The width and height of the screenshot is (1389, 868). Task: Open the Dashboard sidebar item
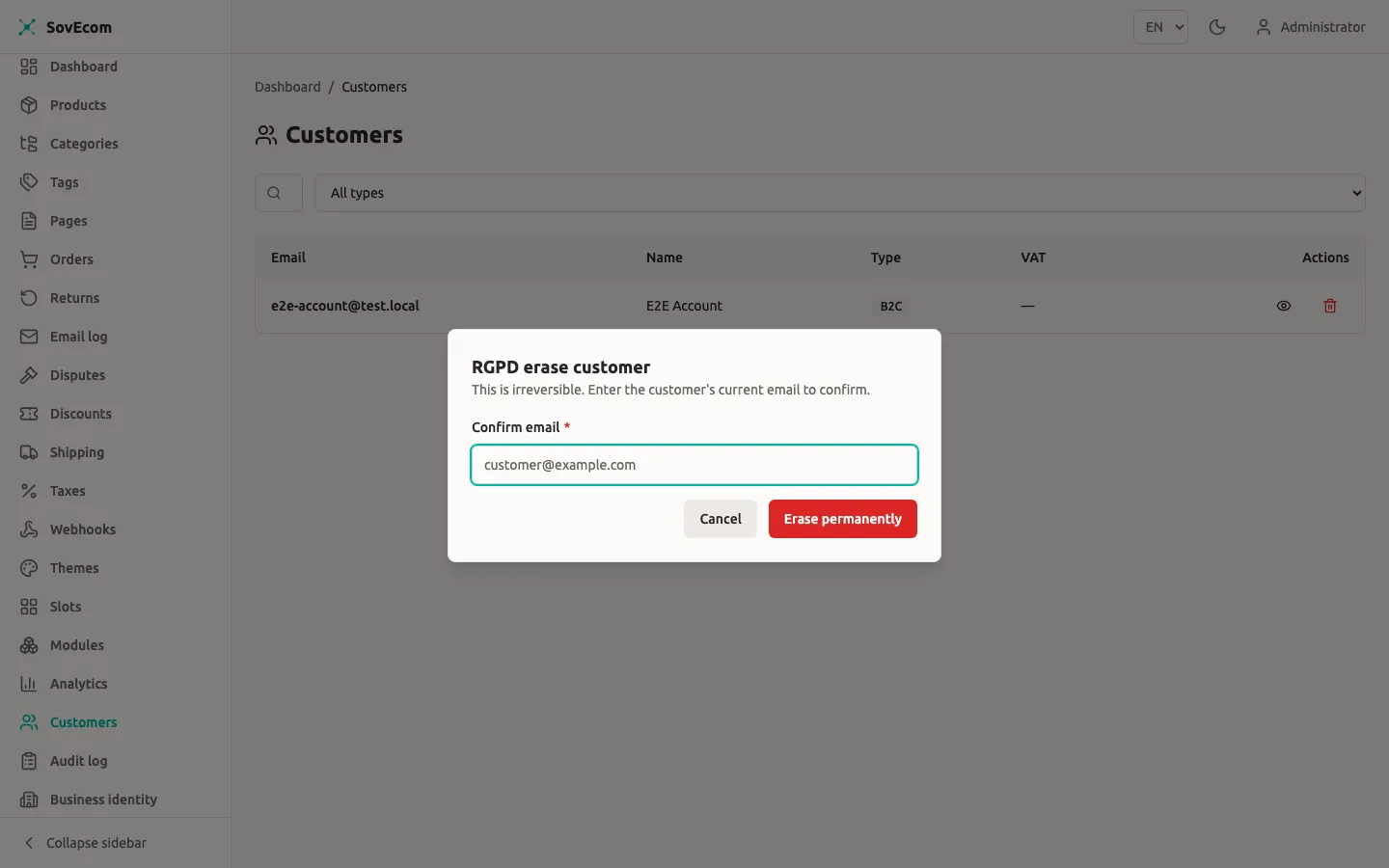pyautogui.click(x=116, y=67)
